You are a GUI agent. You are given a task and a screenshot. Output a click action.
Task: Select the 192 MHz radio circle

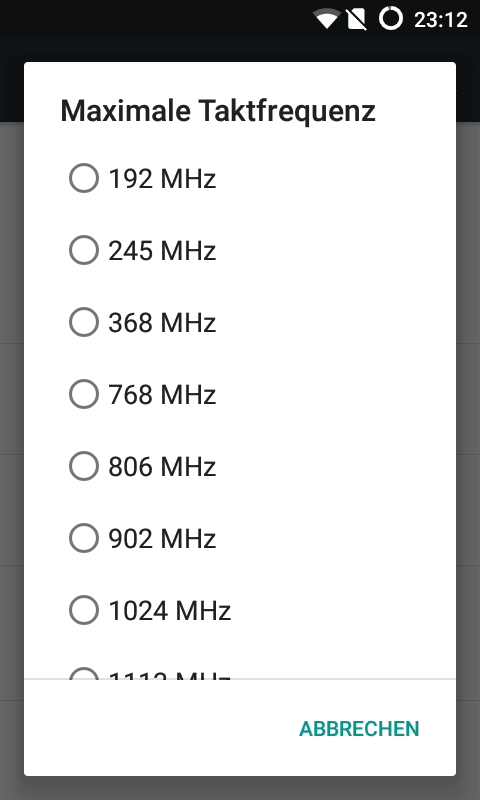click(84, 178)
